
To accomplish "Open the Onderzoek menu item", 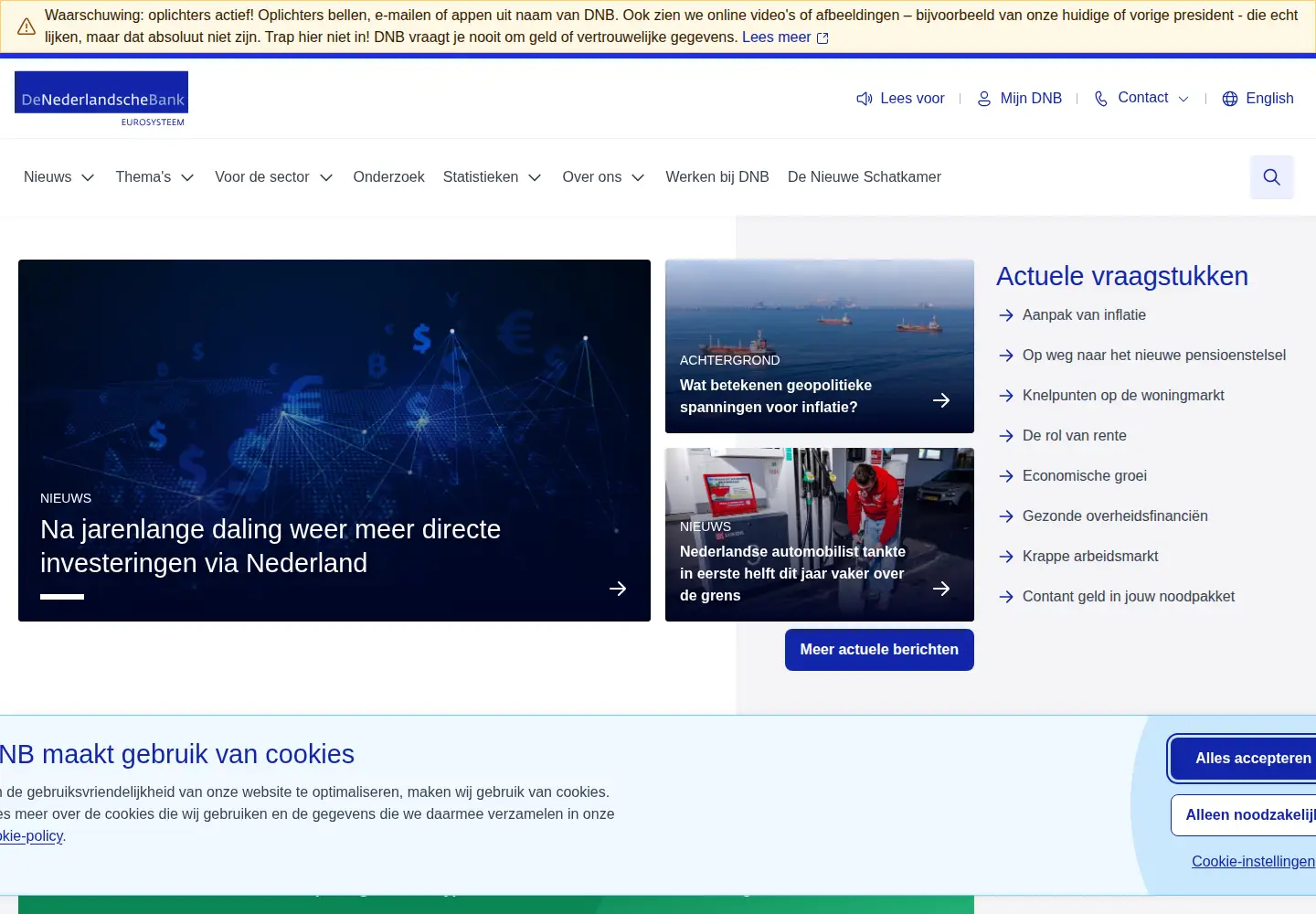I will [x=389, y=177].
